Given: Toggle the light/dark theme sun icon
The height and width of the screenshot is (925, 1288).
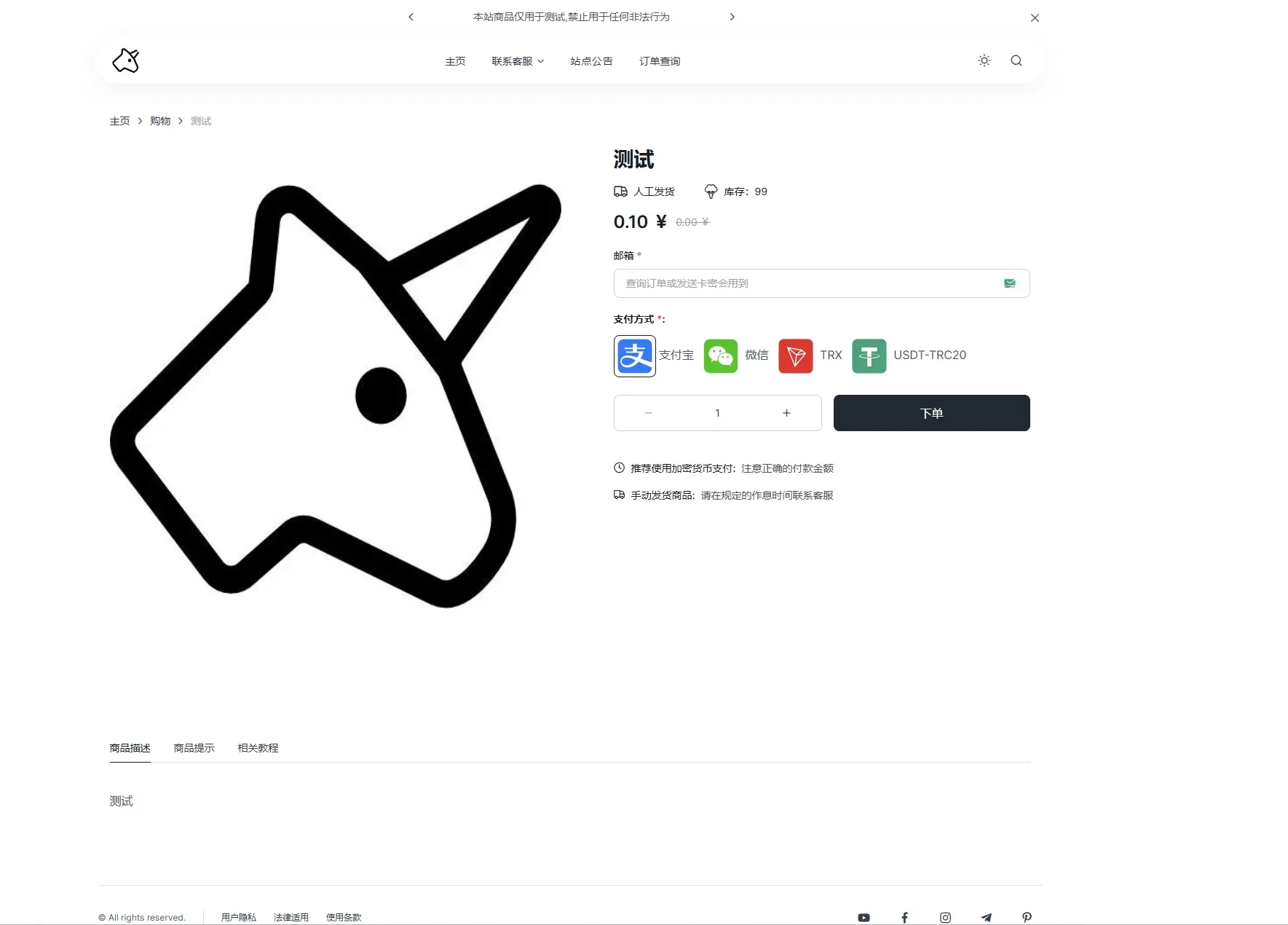Looking at the screenshot, I should (x=984, y=60).
